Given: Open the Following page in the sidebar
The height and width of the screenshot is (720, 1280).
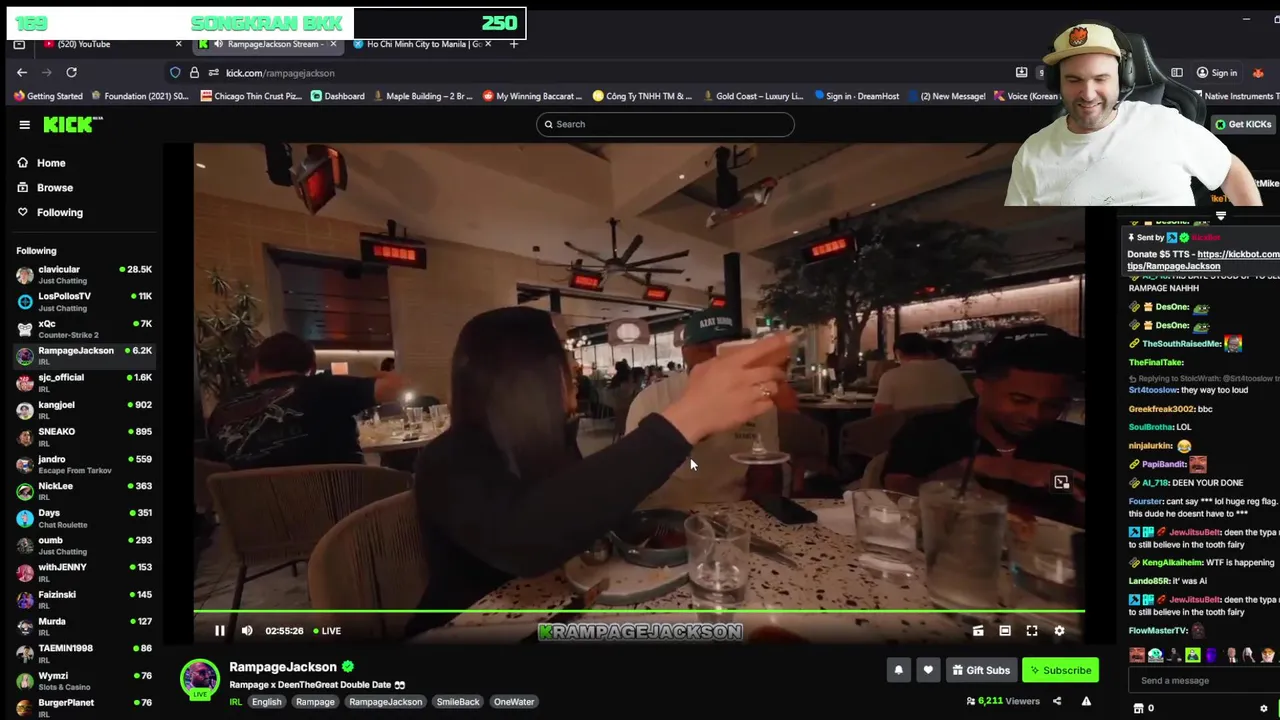Looking at the screenshot, I should [x=50, y=212].
